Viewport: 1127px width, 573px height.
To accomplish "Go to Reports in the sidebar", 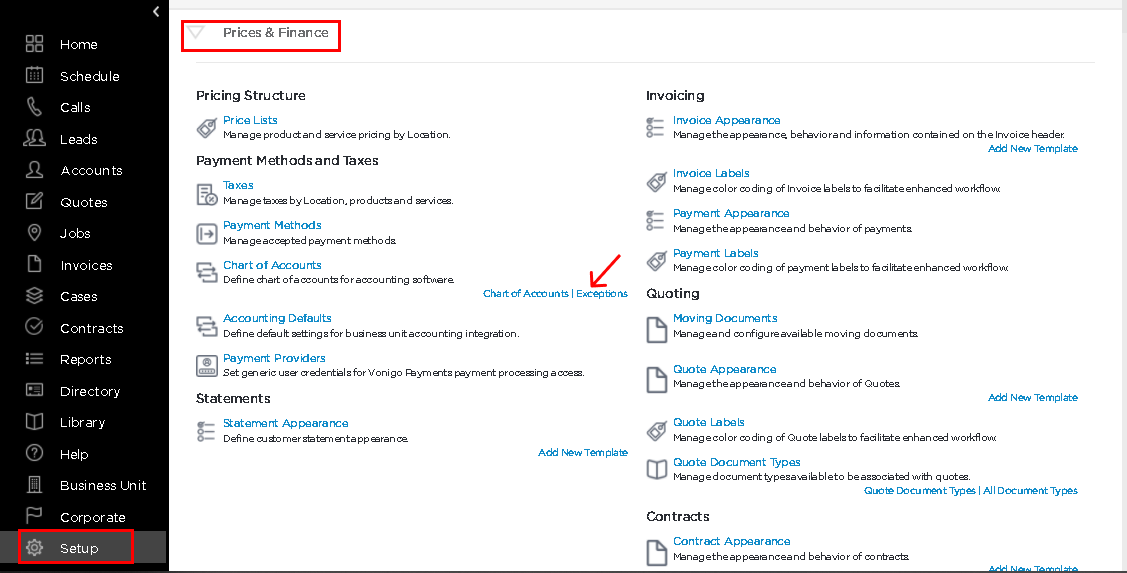I will pyautogui.click(x=86, y=359).
